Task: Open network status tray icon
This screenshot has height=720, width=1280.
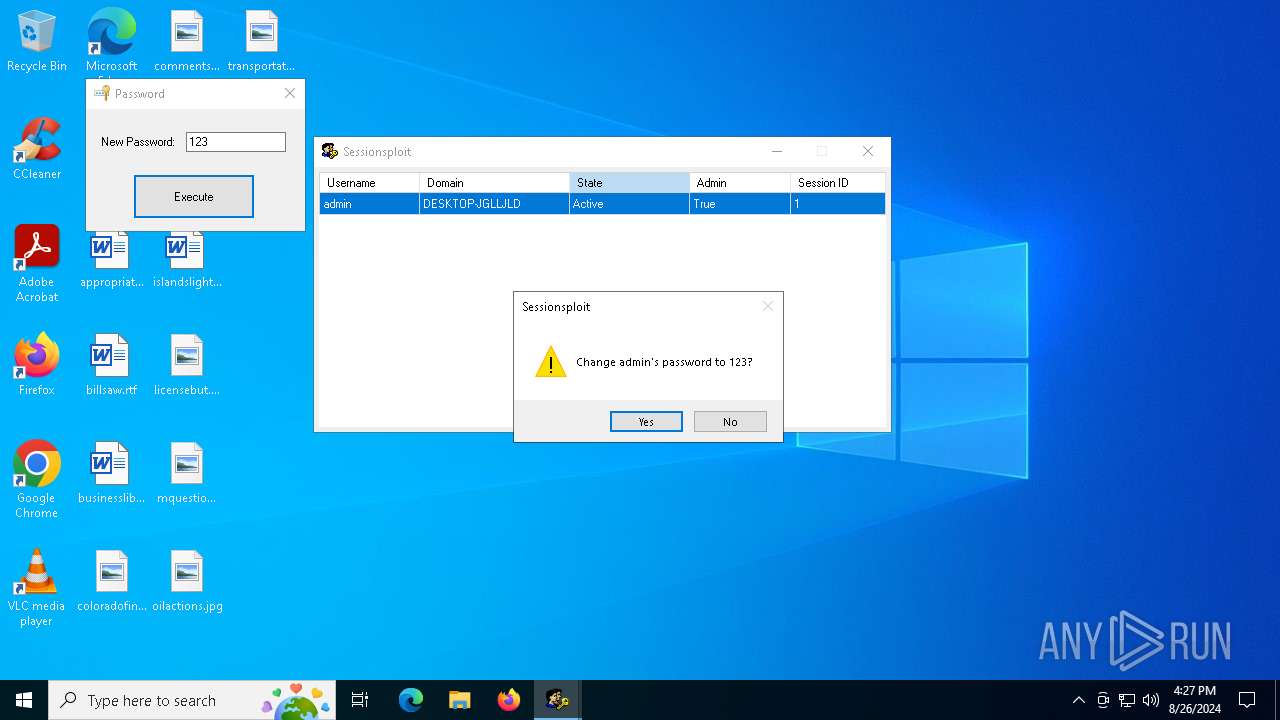Action: 1127,700
